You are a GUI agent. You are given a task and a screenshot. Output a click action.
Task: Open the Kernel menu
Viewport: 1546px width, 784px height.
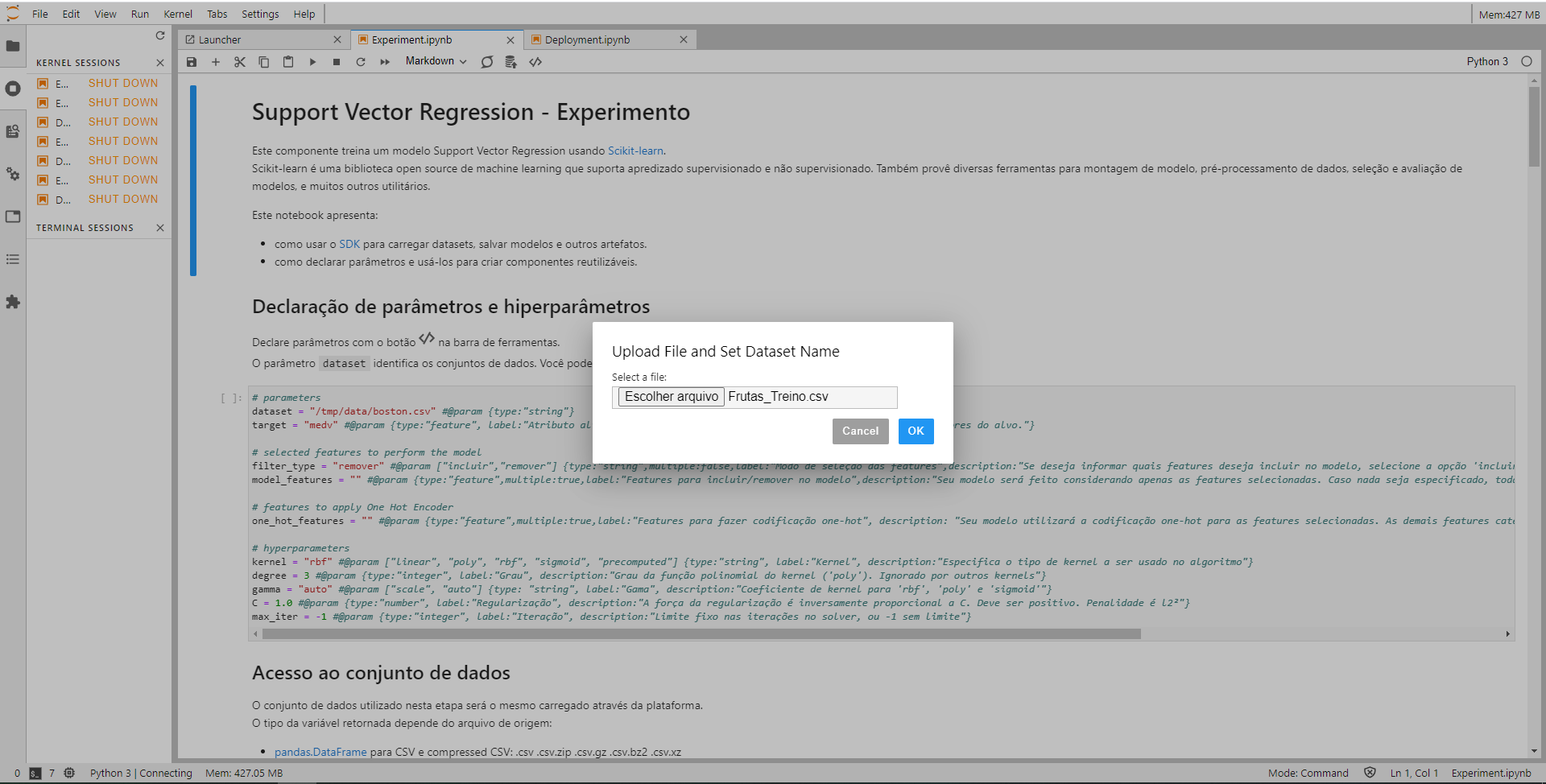coord(178,14)
